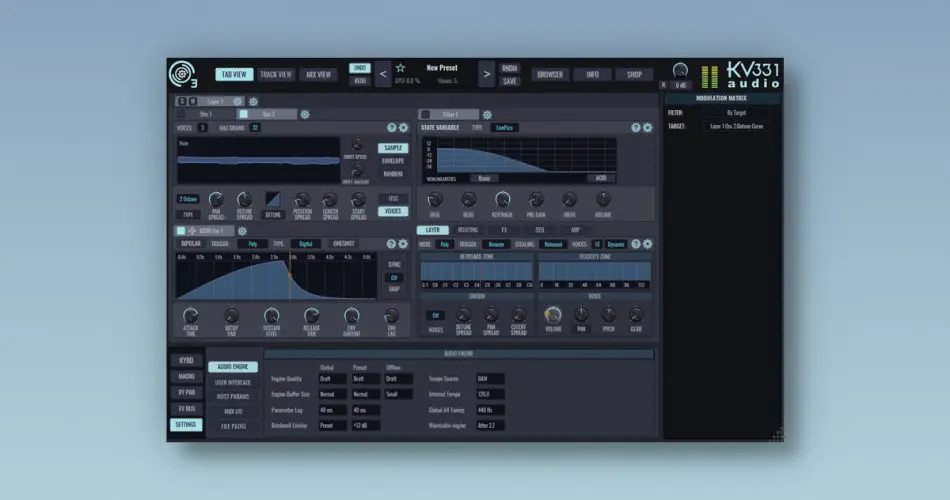950x500 pixels.
Task: Open help icon in the Layer mode bar
Action: click(636, 244)
